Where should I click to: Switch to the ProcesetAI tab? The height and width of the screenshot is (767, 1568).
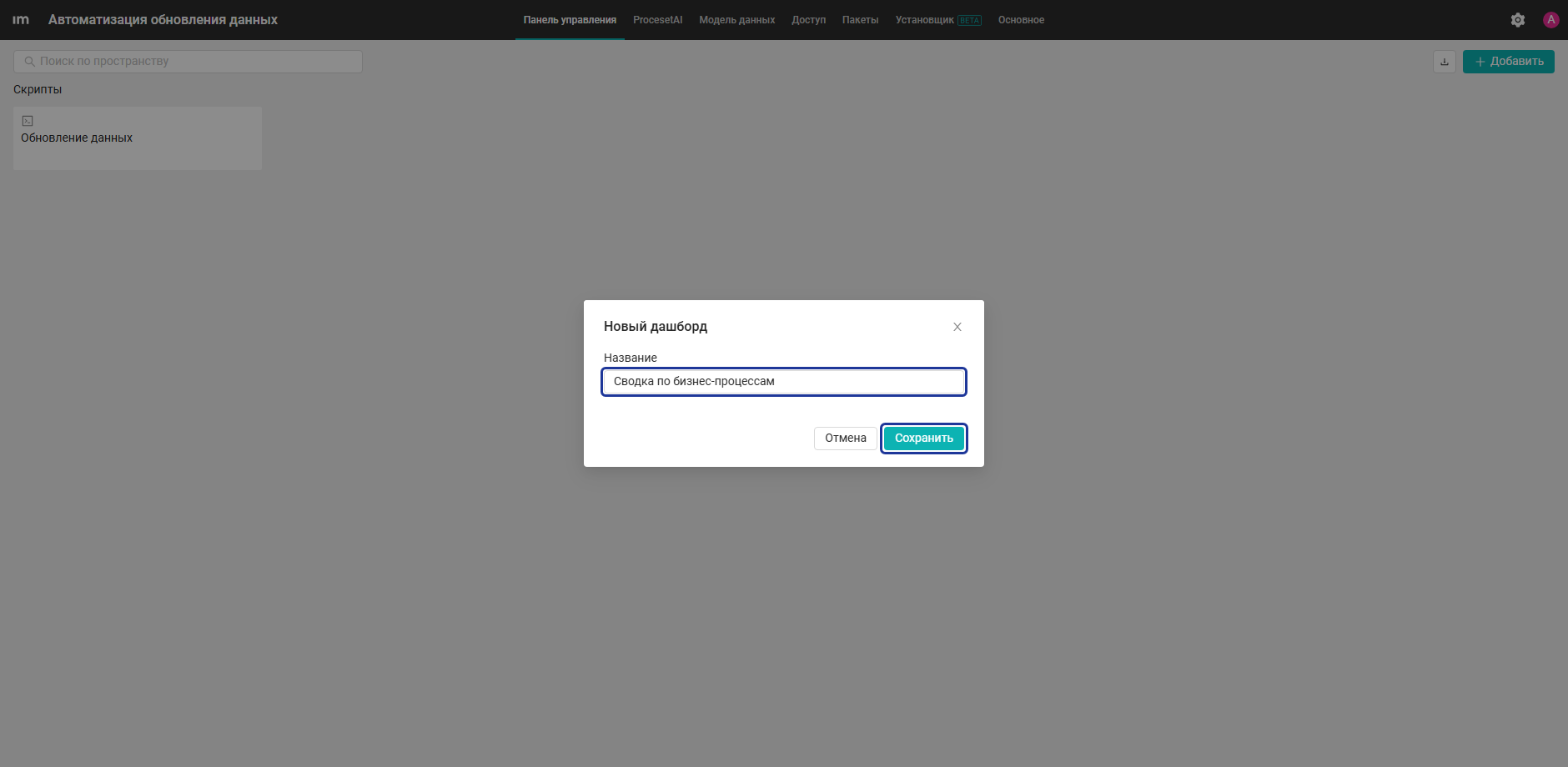pos(657,20)
